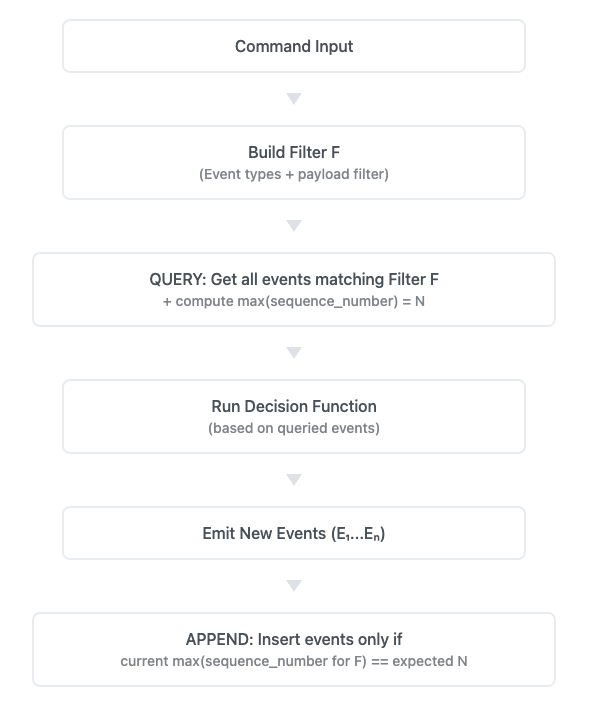Click the arrow under Run Decision Function box

click(294, 480)
